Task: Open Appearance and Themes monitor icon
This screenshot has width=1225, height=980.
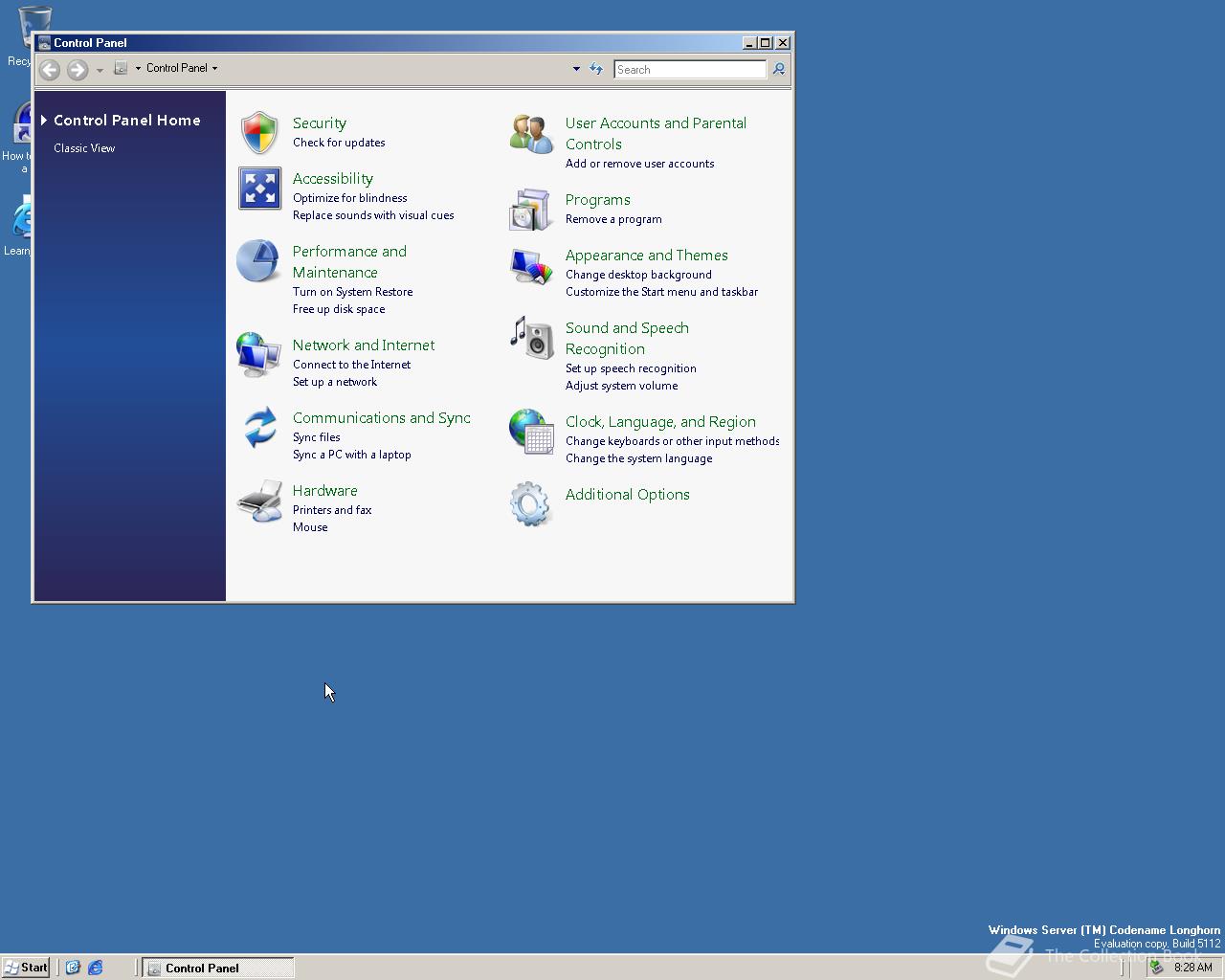Action: pos(531,266)
